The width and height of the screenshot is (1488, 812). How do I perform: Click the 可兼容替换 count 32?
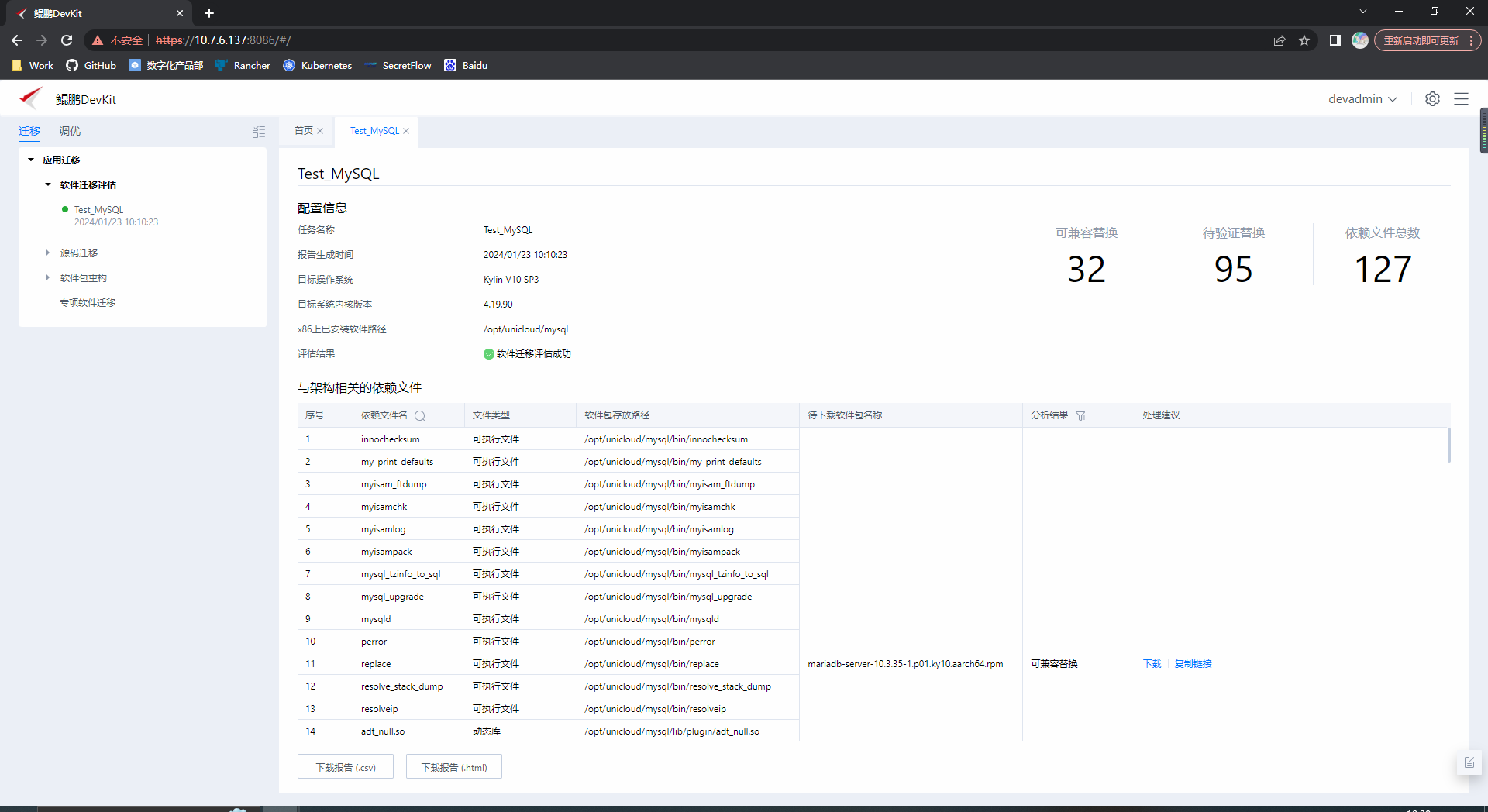point(1087,270)
